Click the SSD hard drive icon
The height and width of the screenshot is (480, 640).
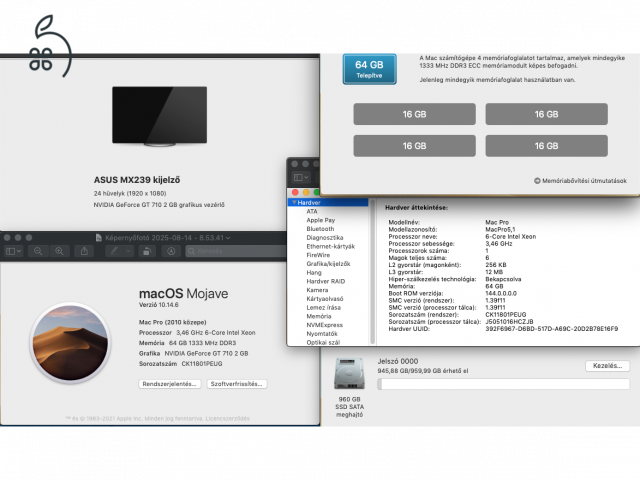pyautogui.click(x=349, y=373)
